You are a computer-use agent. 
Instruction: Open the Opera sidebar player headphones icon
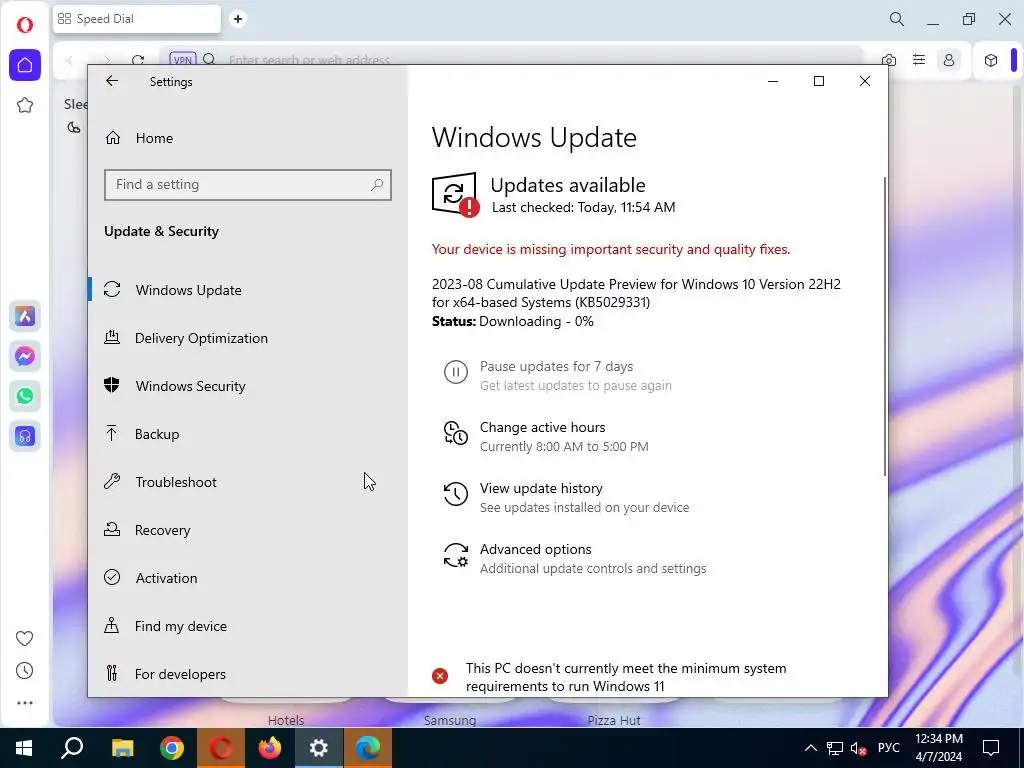pyautogui.click(x=25, y=436)
